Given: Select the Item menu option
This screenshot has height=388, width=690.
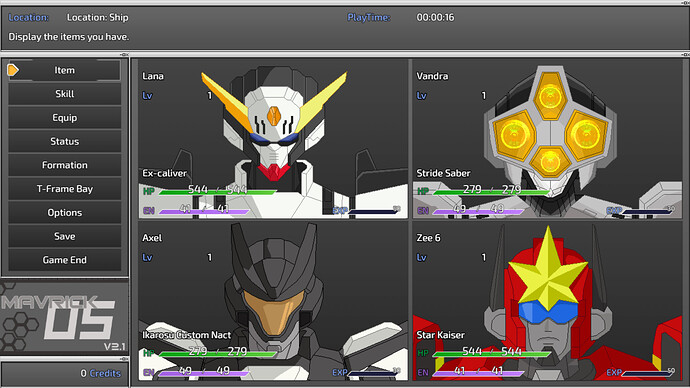Looking at the screenshot, I should point(64,70).
